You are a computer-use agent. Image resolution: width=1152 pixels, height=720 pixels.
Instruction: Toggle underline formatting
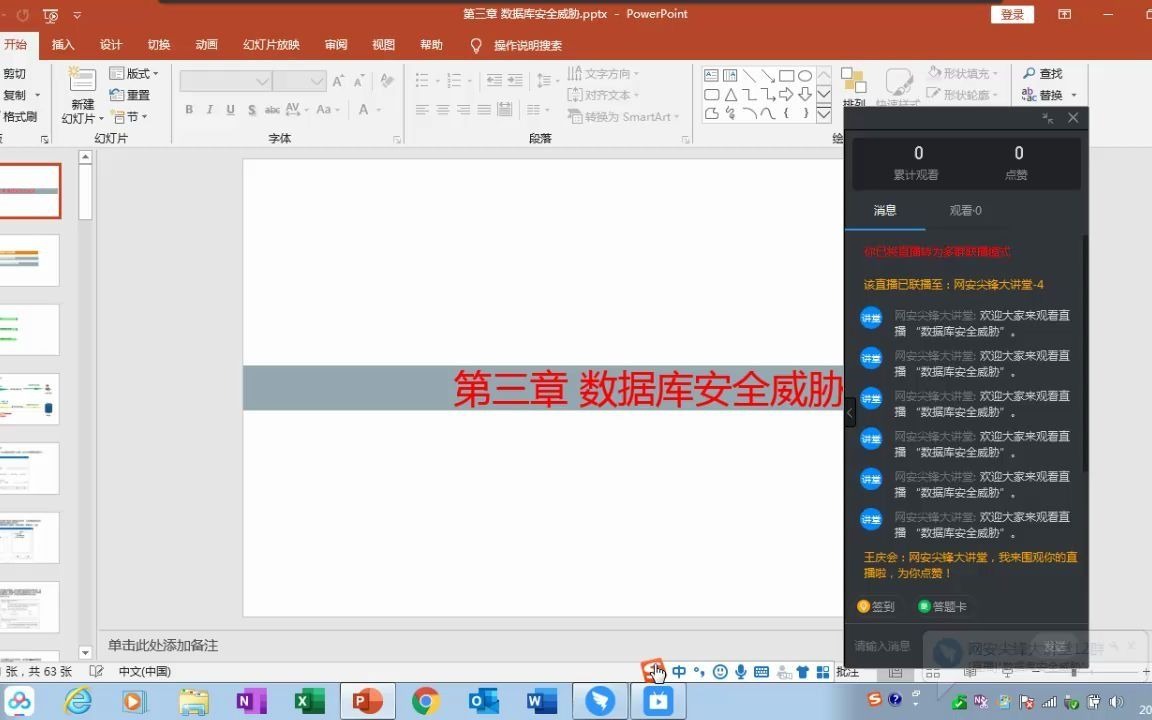[230, 110]
